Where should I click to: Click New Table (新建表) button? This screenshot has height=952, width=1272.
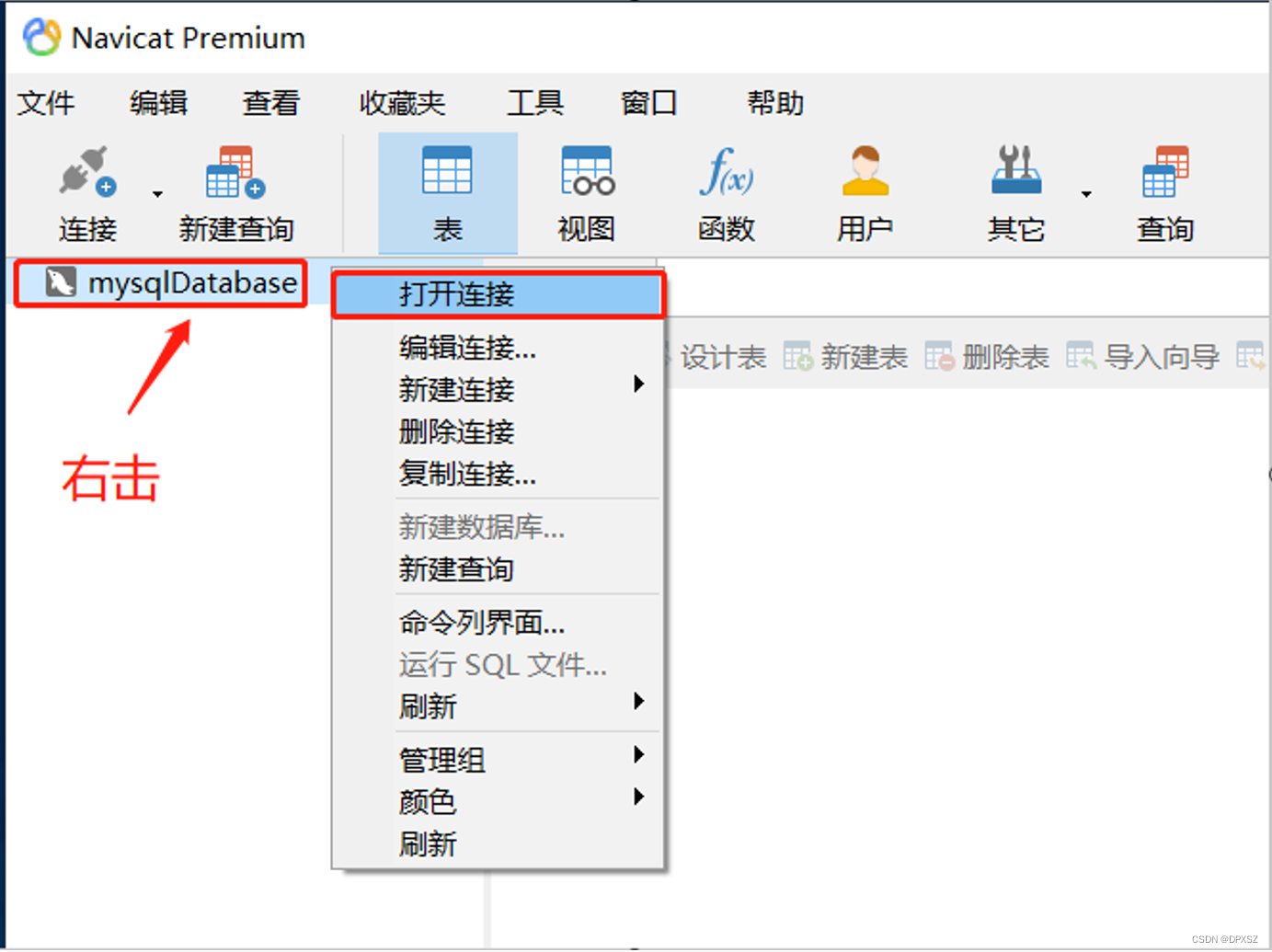point(845,357)
